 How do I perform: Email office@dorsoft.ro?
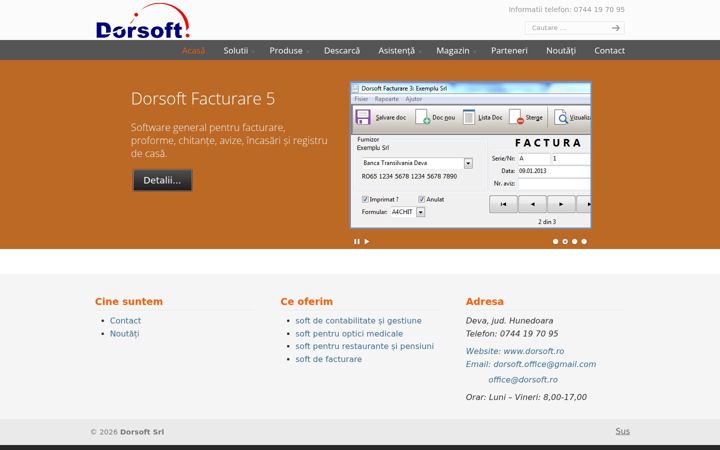pyautogui.click(x=523, y=380)
